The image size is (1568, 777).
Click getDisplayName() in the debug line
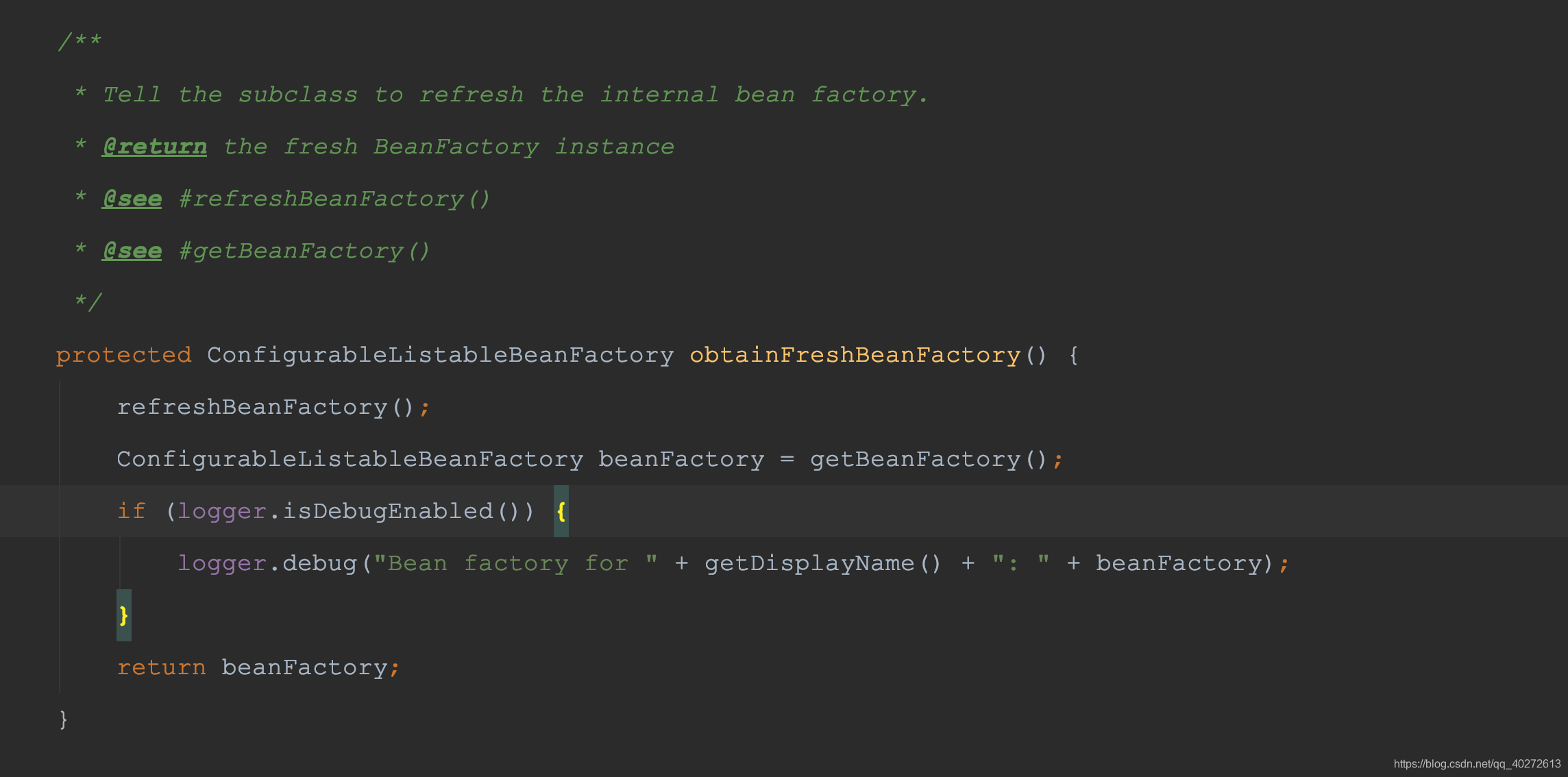coord(823,563)
